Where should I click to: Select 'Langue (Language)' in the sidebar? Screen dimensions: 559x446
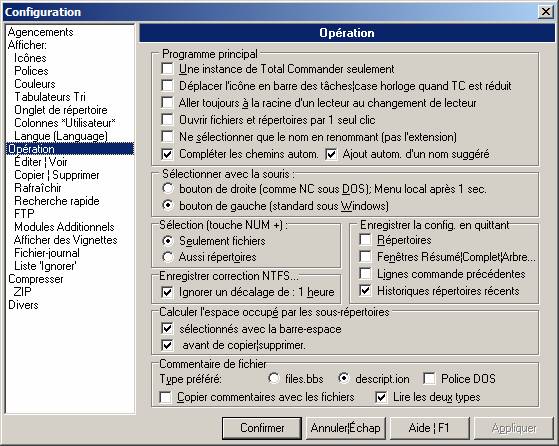pyautogui.click(x=61, y=136)
